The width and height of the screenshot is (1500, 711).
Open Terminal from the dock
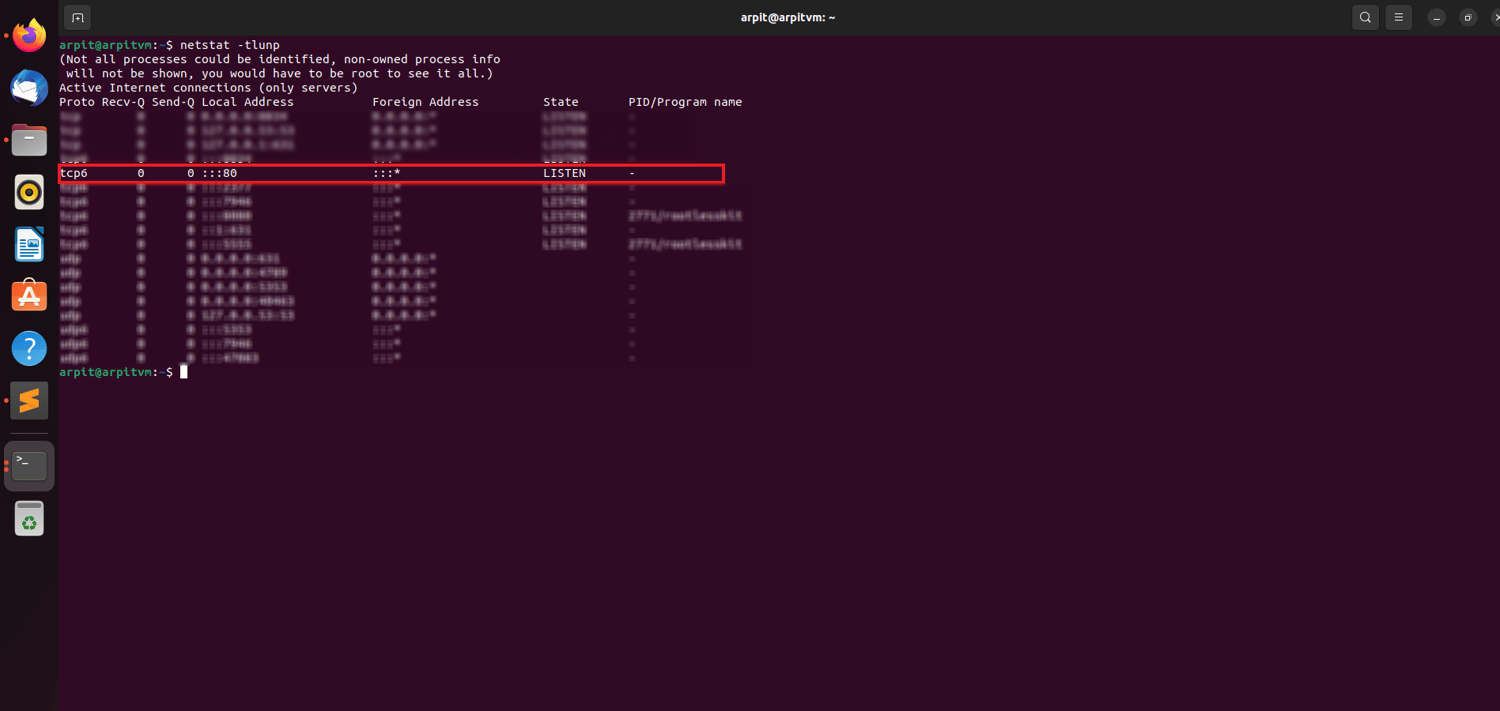[x=29, y=465]
